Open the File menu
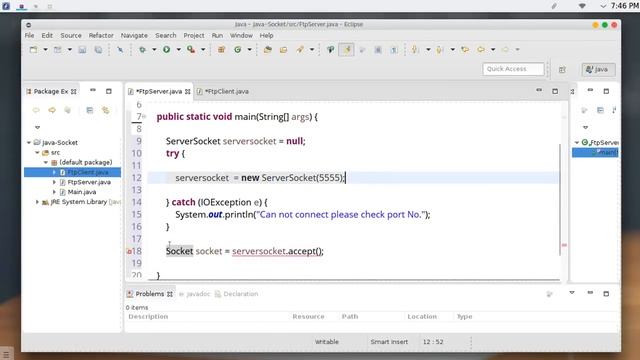The image size is (640, 360). click(29, 36)
